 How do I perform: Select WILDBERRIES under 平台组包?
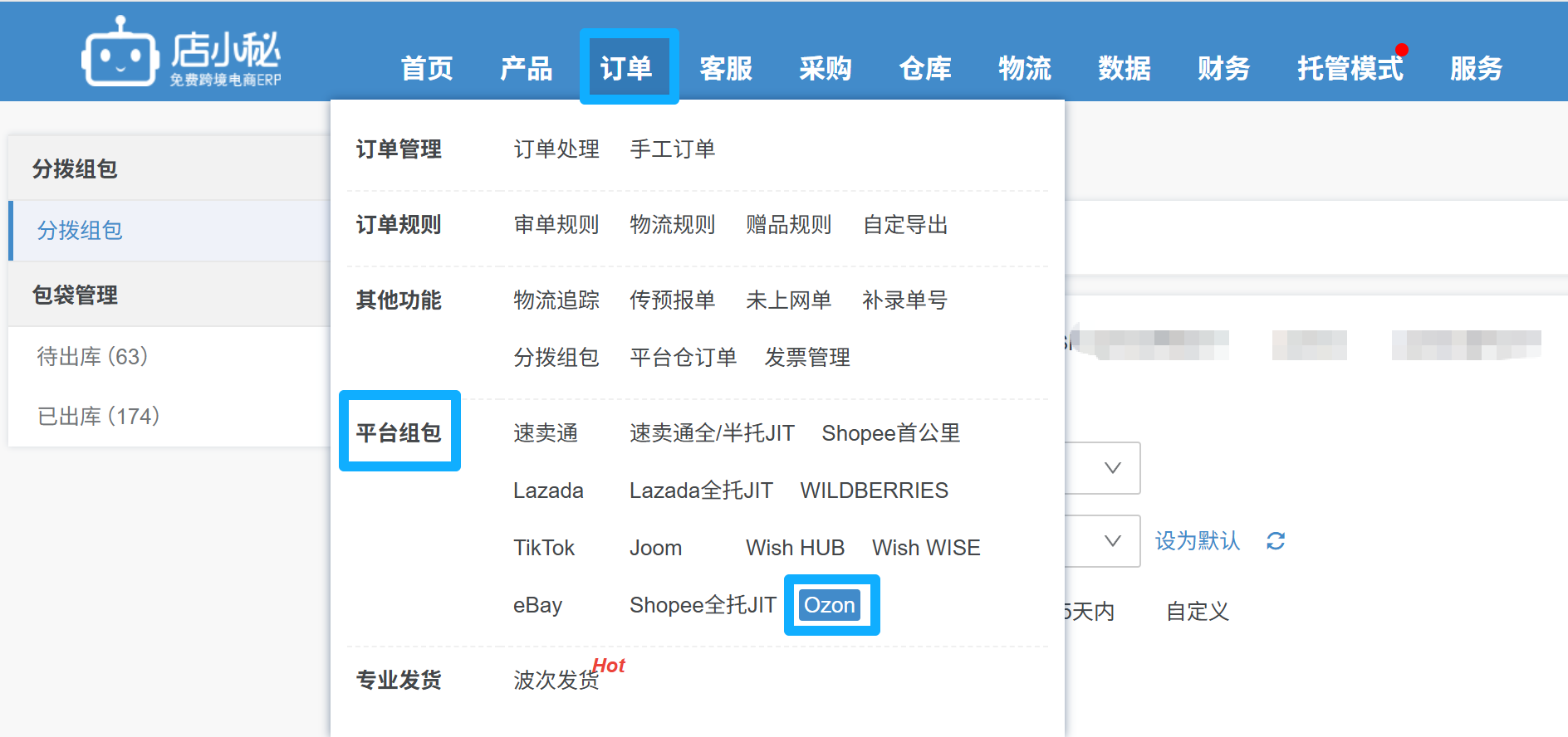(875, 490)
